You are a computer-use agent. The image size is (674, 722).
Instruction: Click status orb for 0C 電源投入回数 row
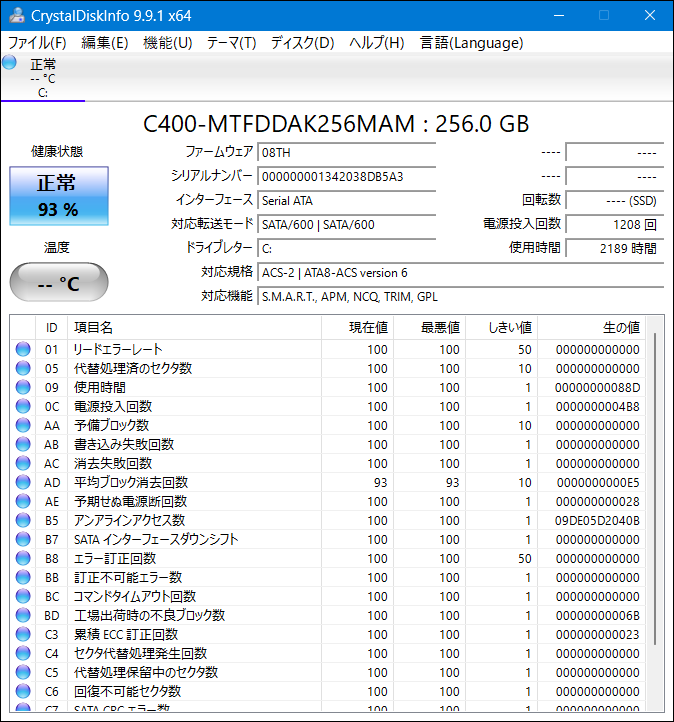23,406
